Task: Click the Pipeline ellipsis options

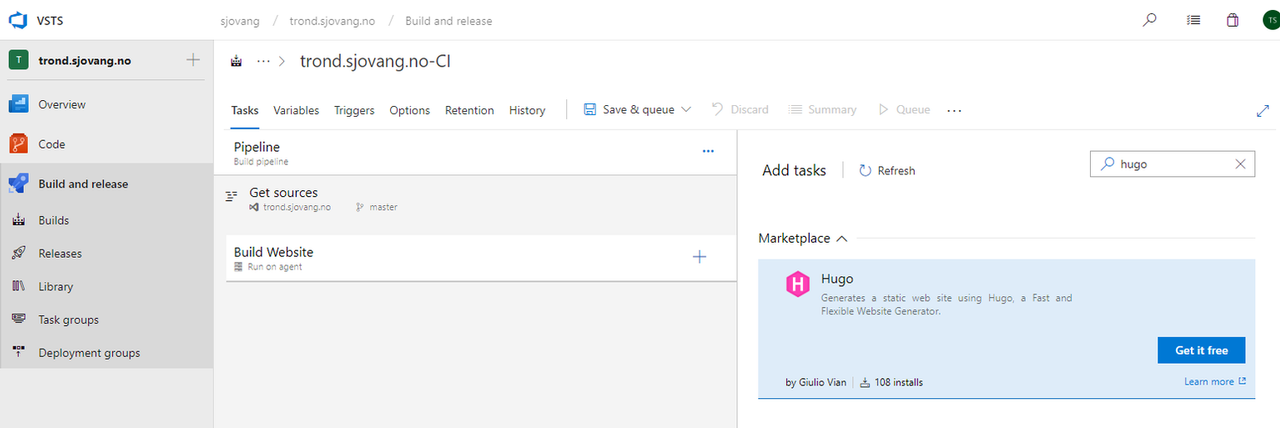Action: pyautogui.click(x=708, y=151)
